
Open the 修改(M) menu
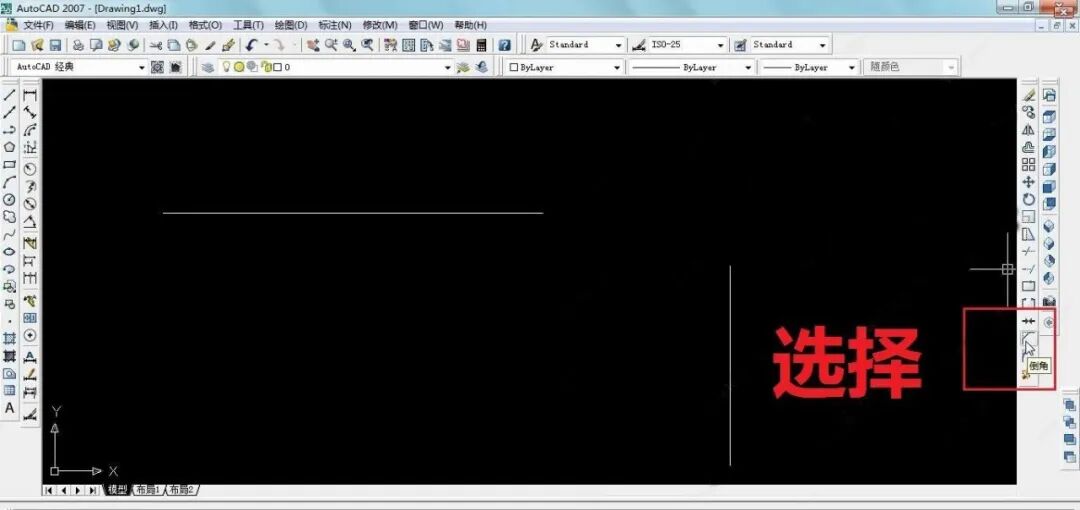point(380,25)
